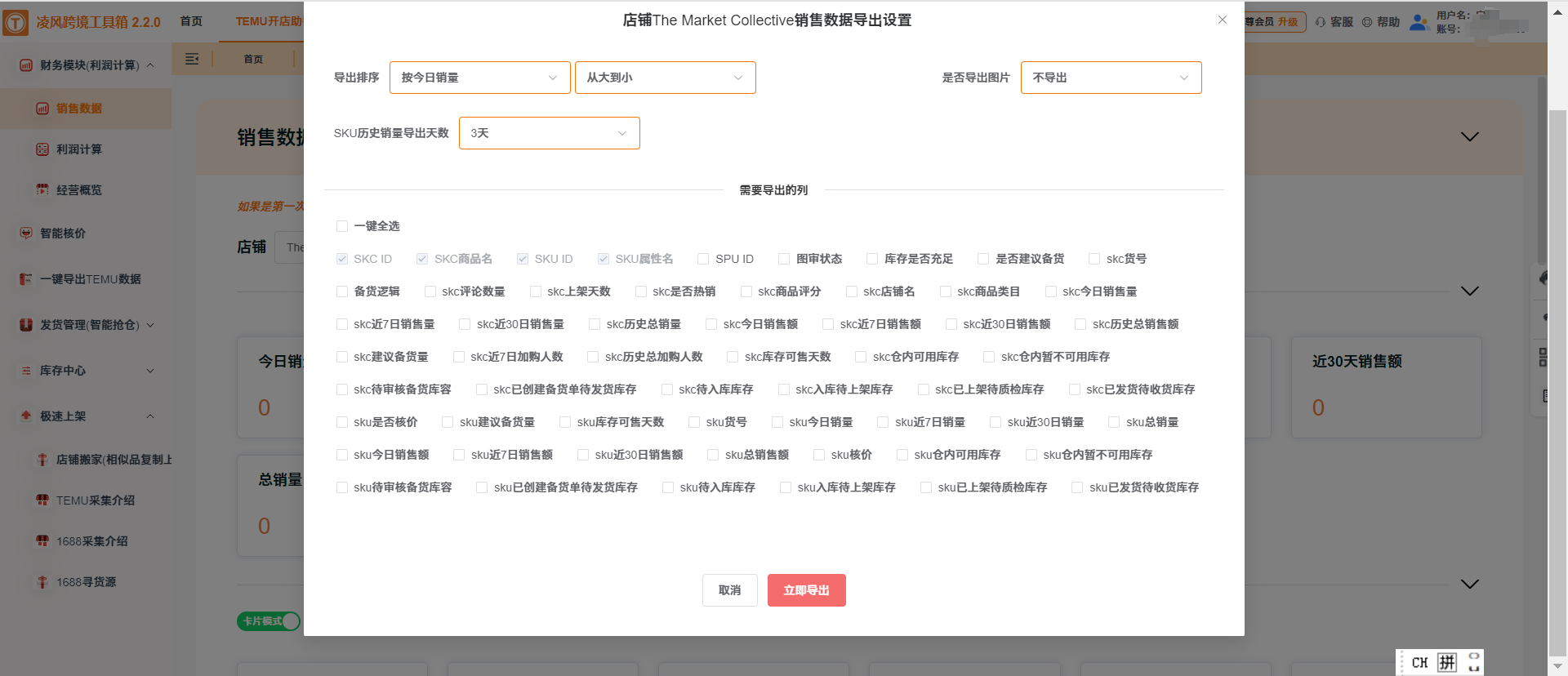Collapse the 财务模块 sidebar group
The width and height of the screenshot is (1568, 676).
(x=150, y=65)
